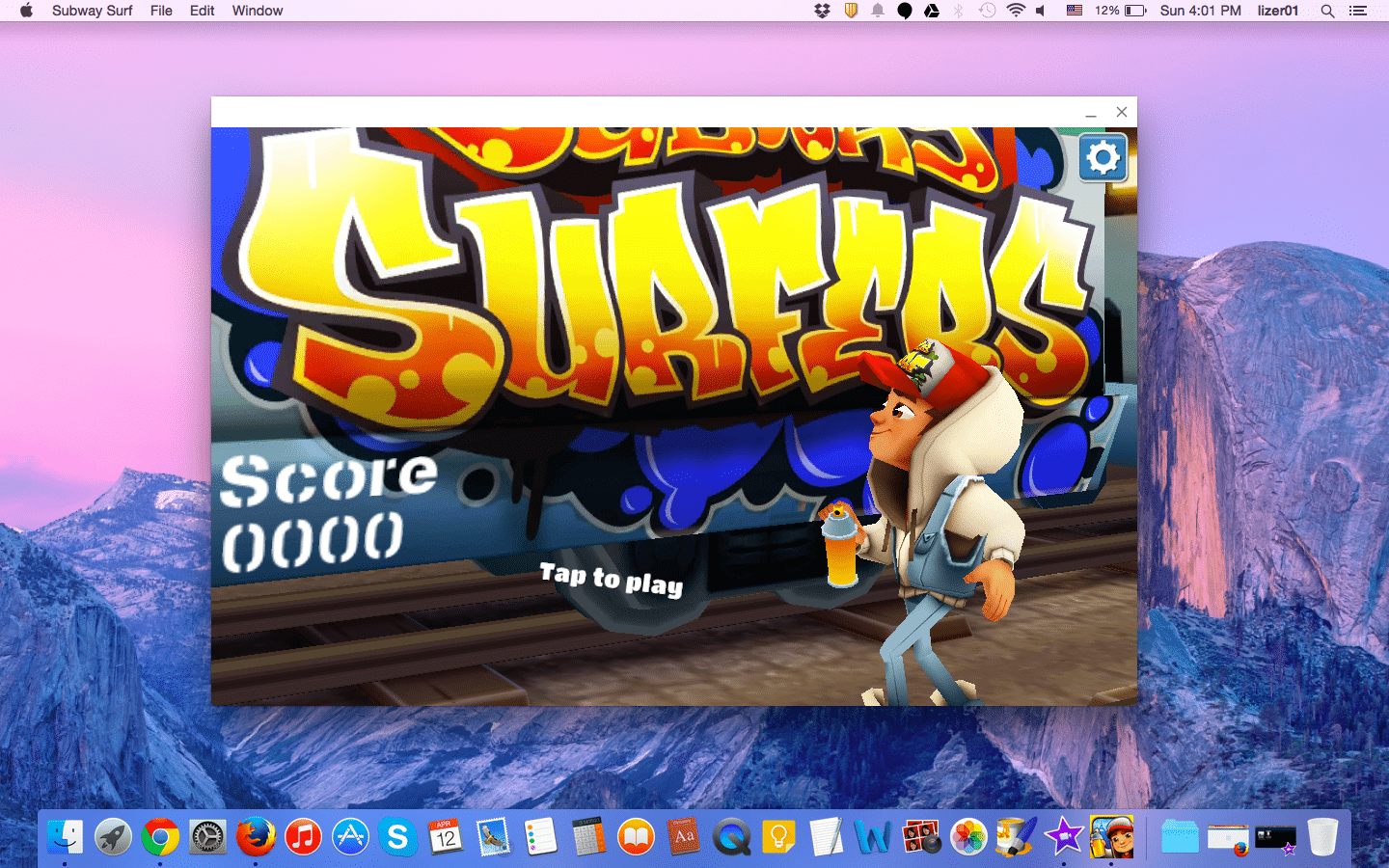Launch Skype from the dock

(x=397, y=836)
